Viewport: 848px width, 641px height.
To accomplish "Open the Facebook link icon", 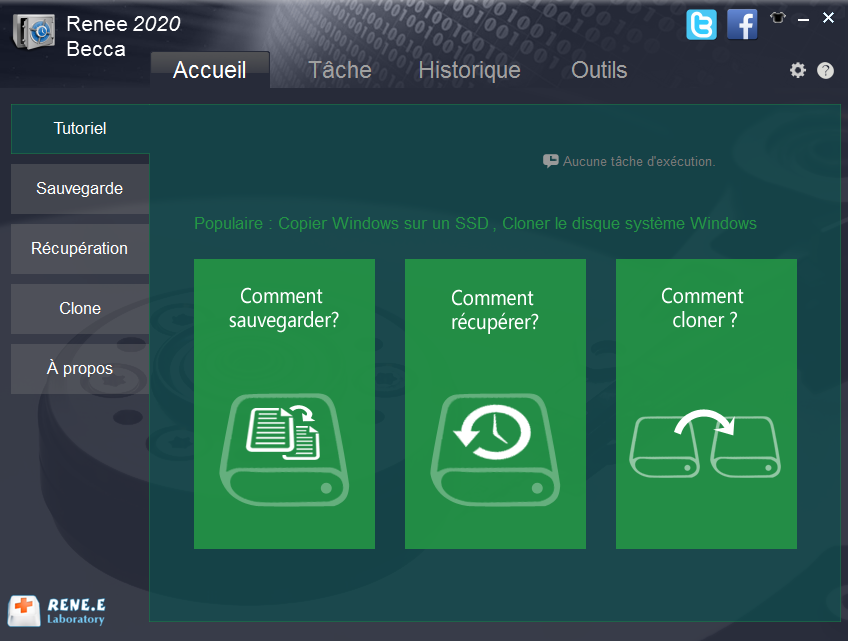I will click(741, 24).
